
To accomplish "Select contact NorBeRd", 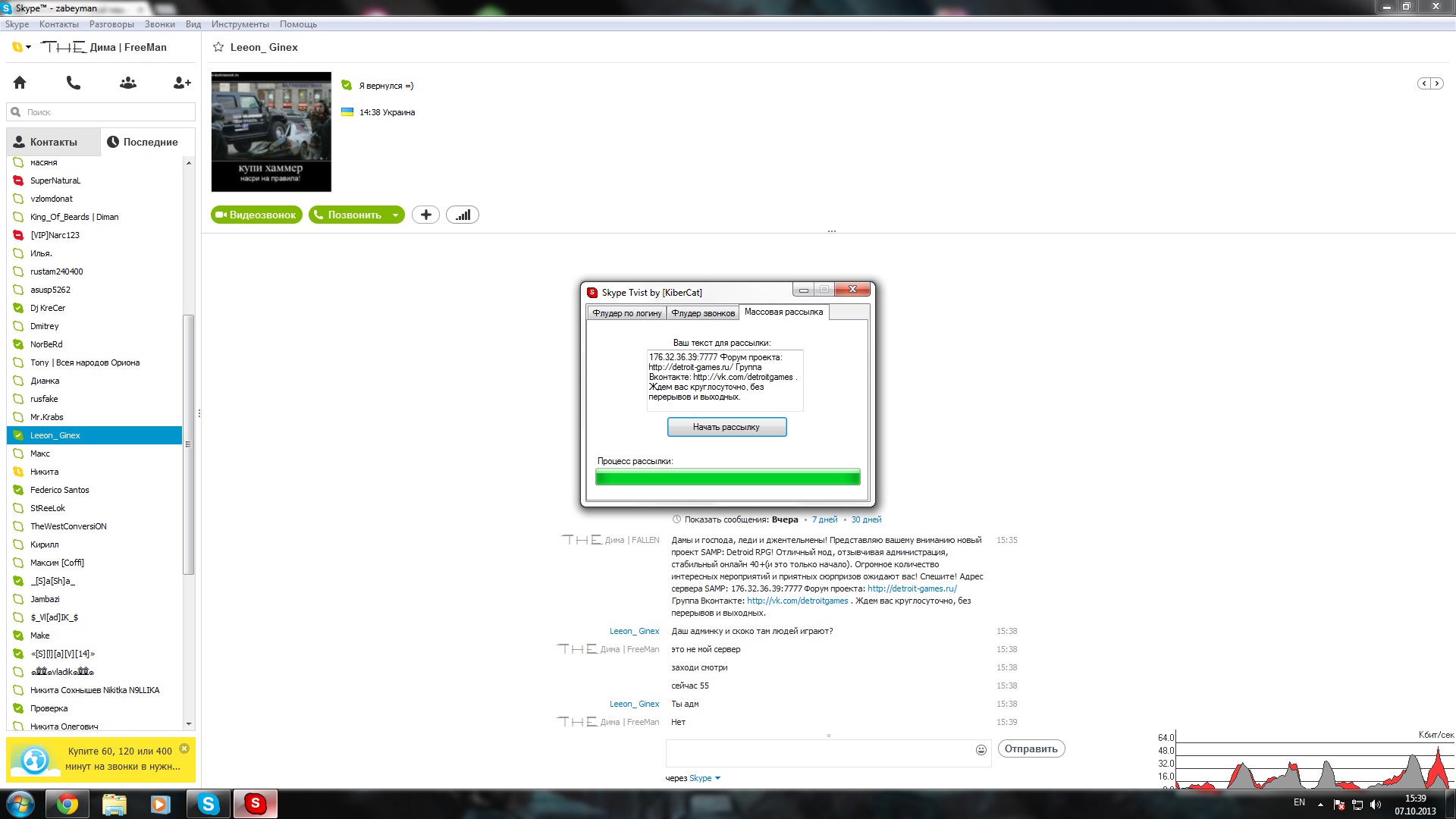I will coord(95,344).
